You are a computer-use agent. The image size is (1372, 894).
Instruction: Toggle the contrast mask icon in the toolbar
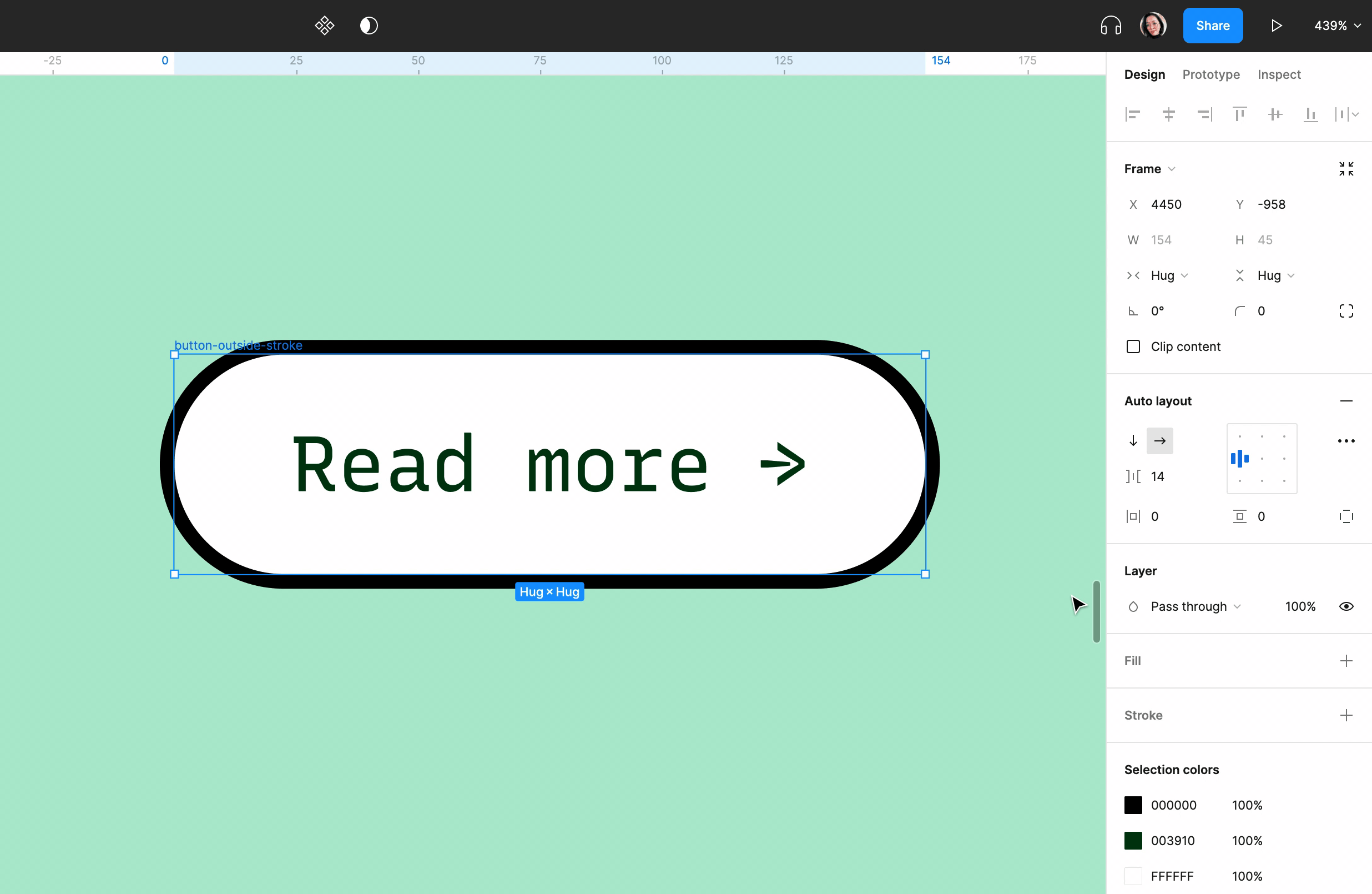(369, 26)
